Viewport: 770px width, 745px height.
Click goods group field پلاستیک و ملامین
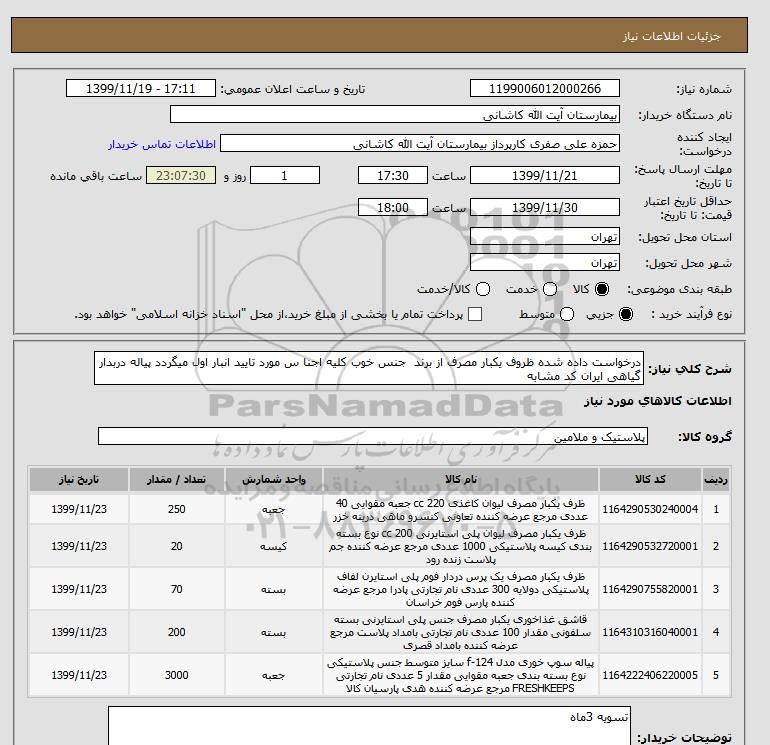coord(373,436)
